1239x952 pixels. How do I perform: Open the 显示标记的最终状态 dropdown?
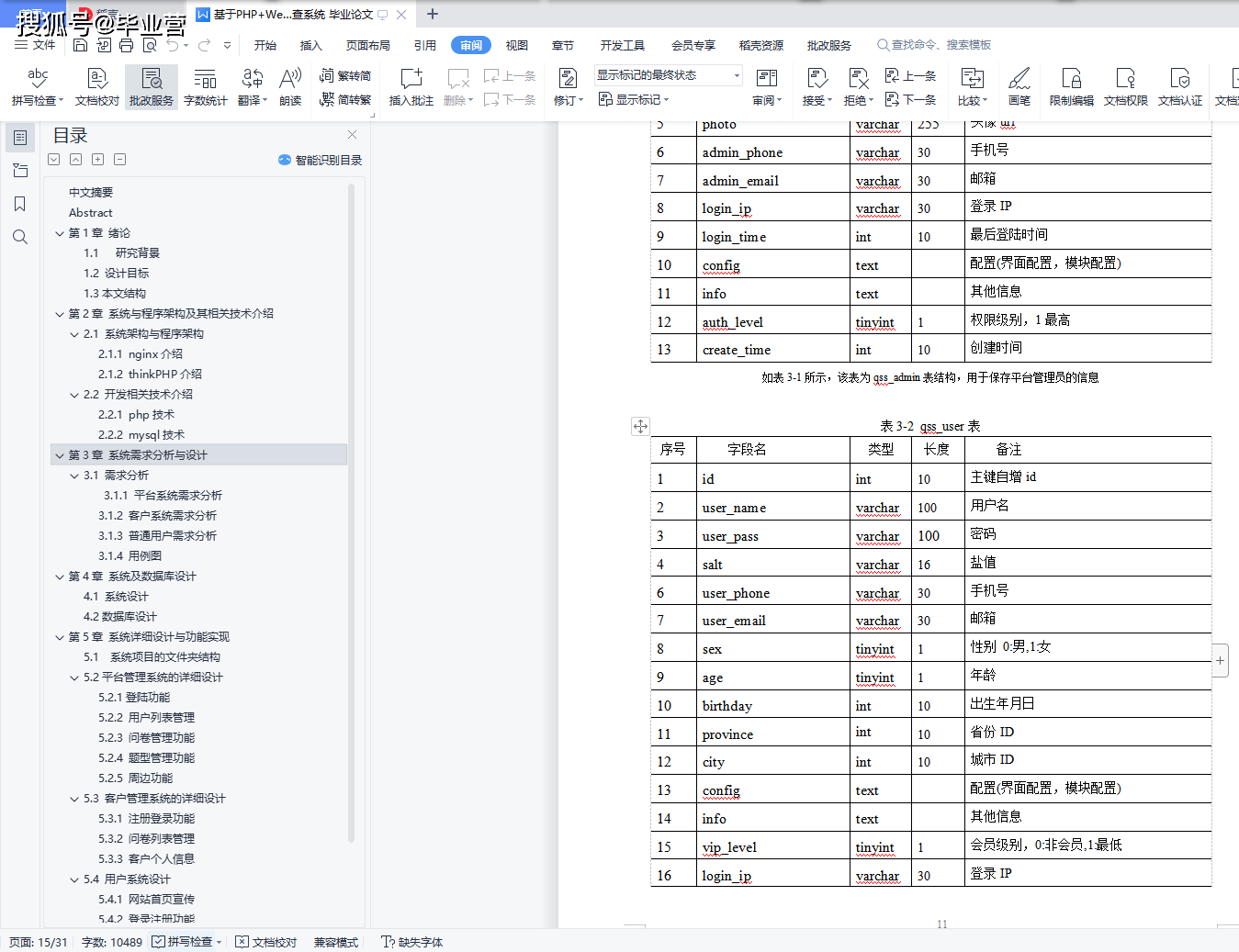pos(668,75)
